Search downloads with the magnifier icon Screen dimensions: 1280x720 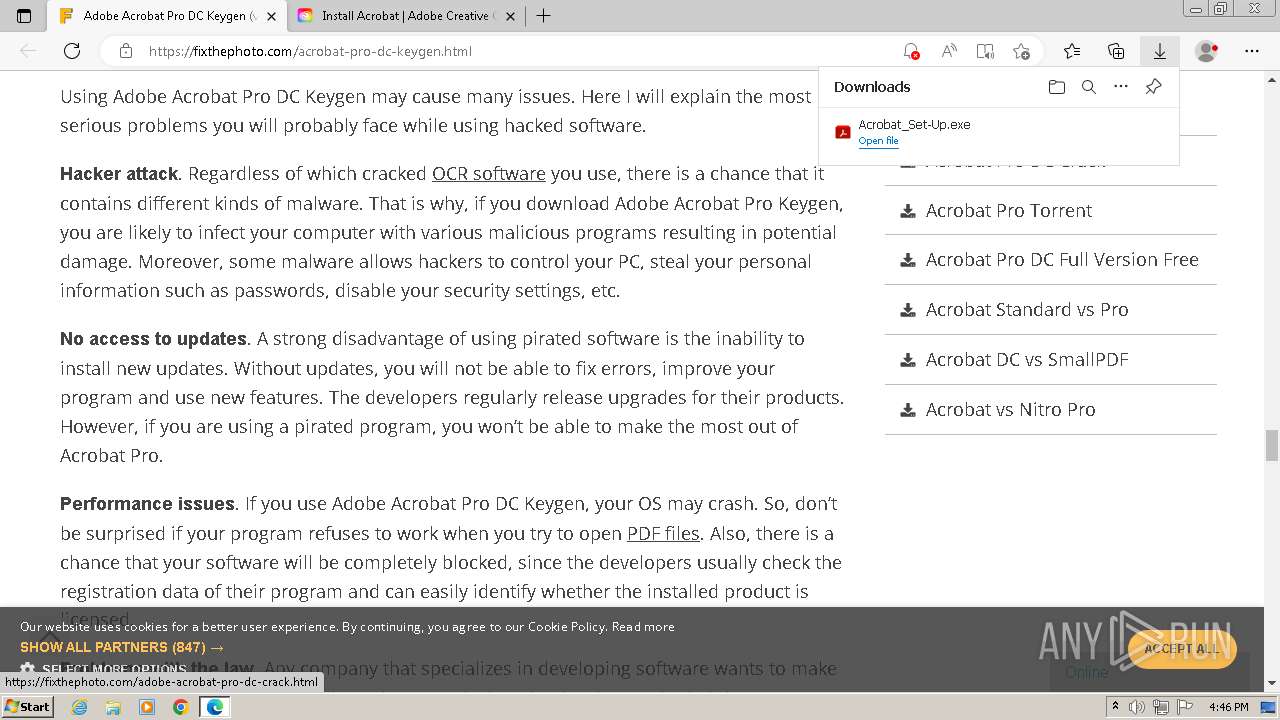pos(1089,87)
